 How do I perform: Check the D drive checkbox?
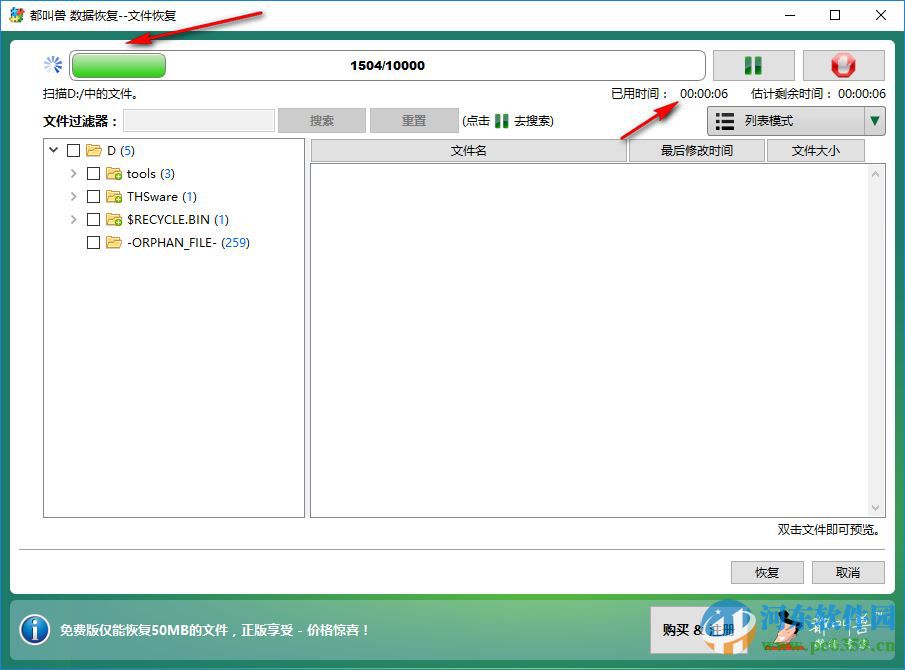point(73,150)
